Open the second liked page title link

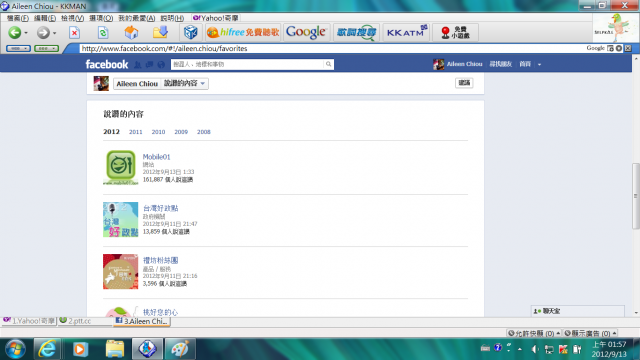(x=160, y=208)
